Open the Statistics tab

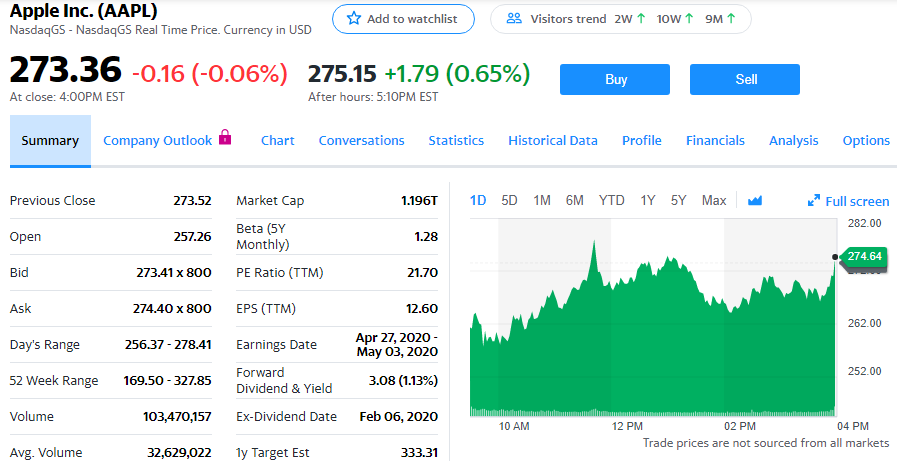coord(456,141)
